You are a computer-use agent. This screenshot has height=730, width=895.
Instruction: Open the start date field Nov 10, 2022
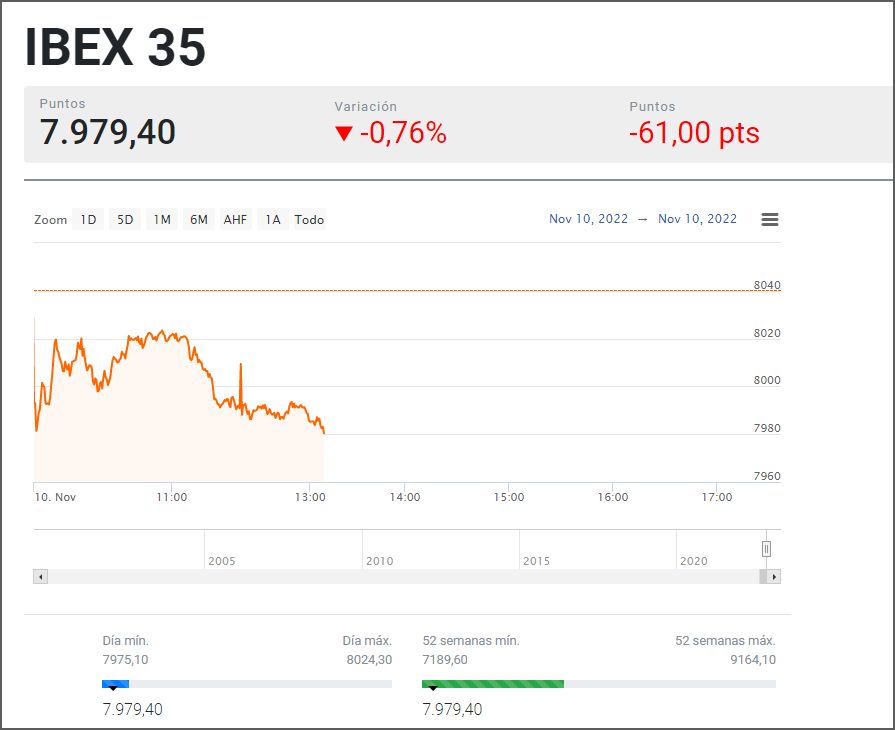[x=588, y=219]
